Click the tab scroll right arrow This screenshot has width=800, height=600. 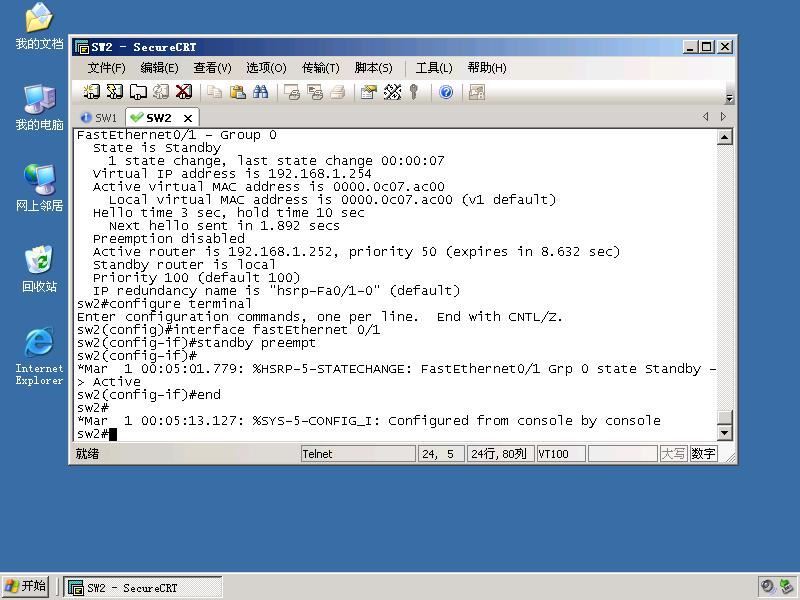click(x=723, y=116)
